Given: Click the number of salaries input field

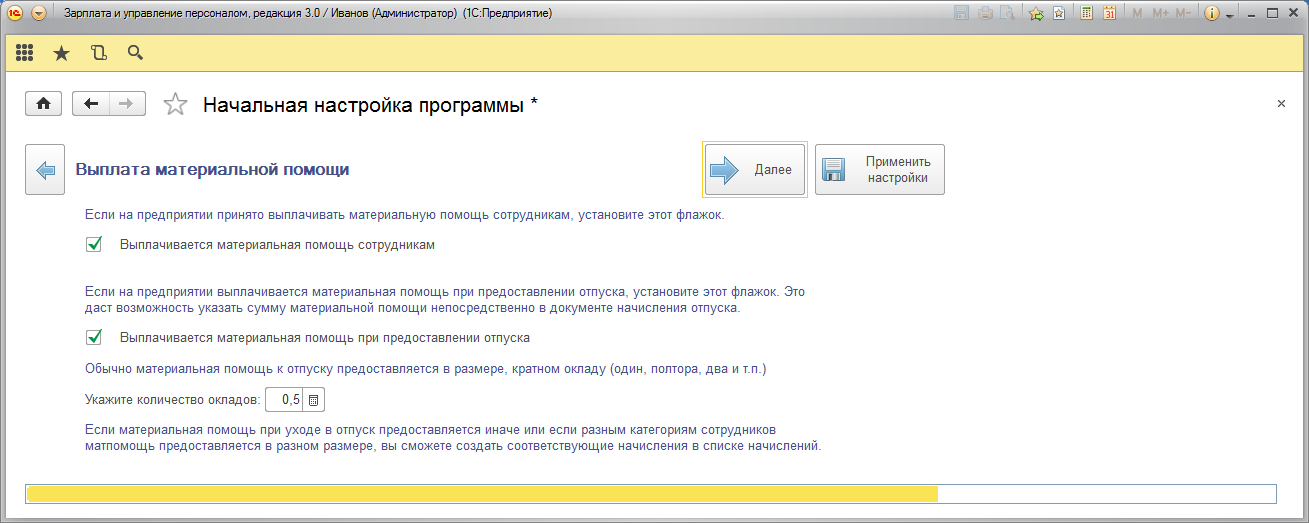Looking at the screenshot, I should (285, 400).
